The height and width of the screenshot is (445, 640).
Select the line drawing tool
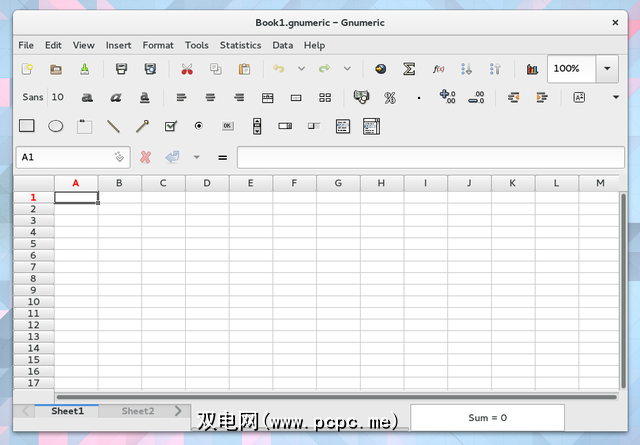pos(114,126)
